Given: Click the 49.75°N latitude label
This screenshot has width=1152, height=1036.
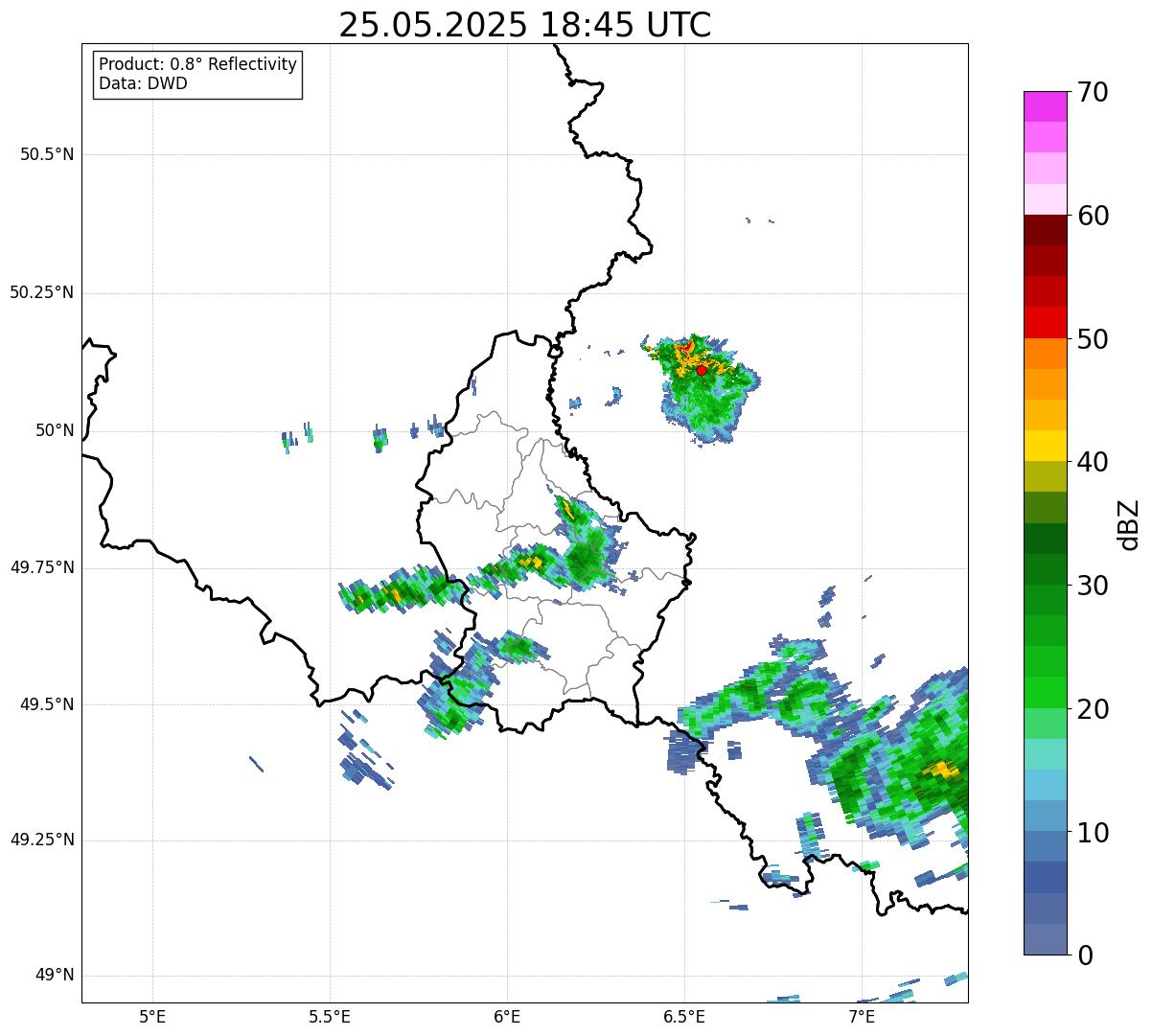Looking at the screenshot, I should tap(42, 567).
